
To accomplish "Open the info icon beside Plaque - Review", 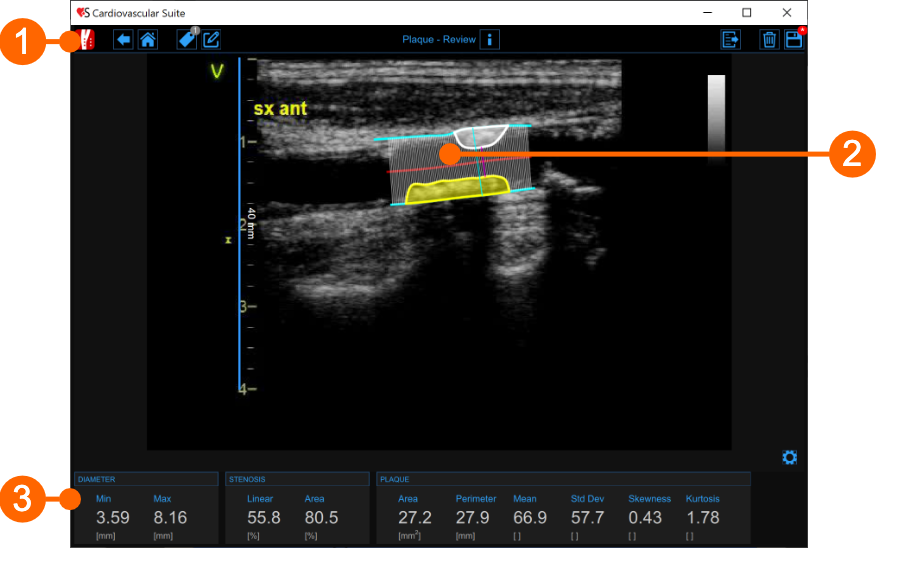I will coord(489,40).
